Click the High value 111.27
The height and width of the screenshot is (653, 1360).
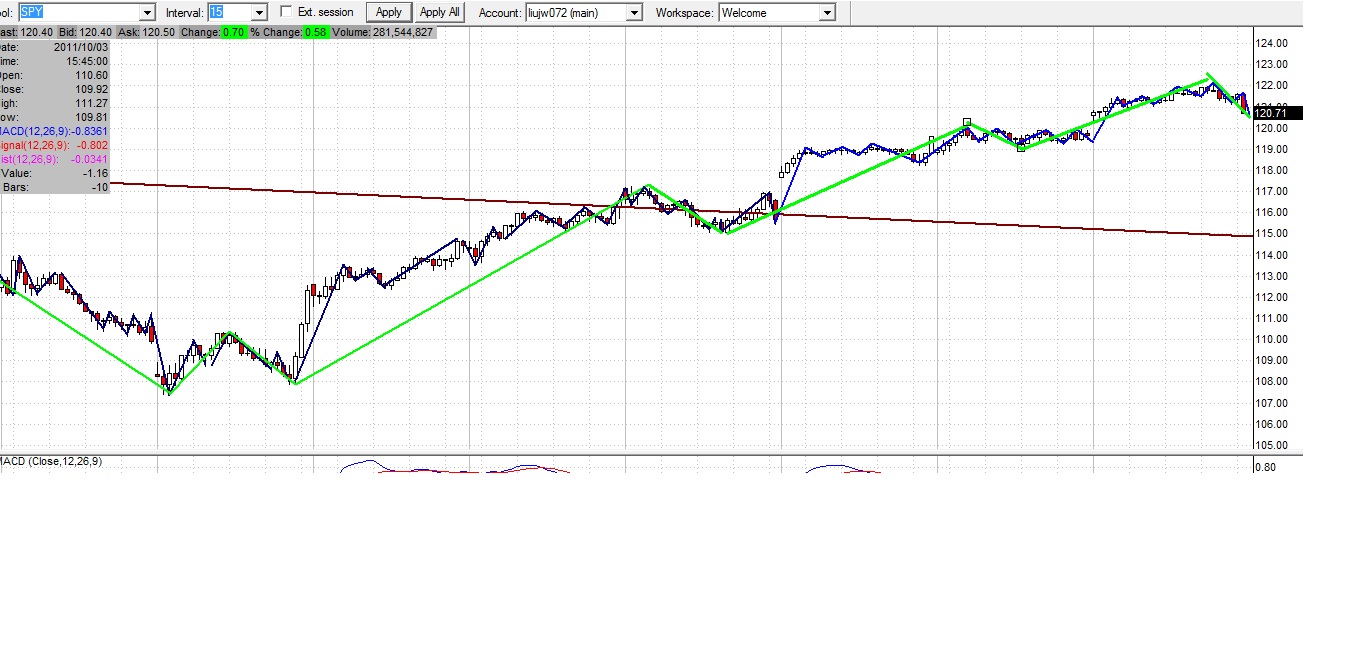tap(91, 103)
